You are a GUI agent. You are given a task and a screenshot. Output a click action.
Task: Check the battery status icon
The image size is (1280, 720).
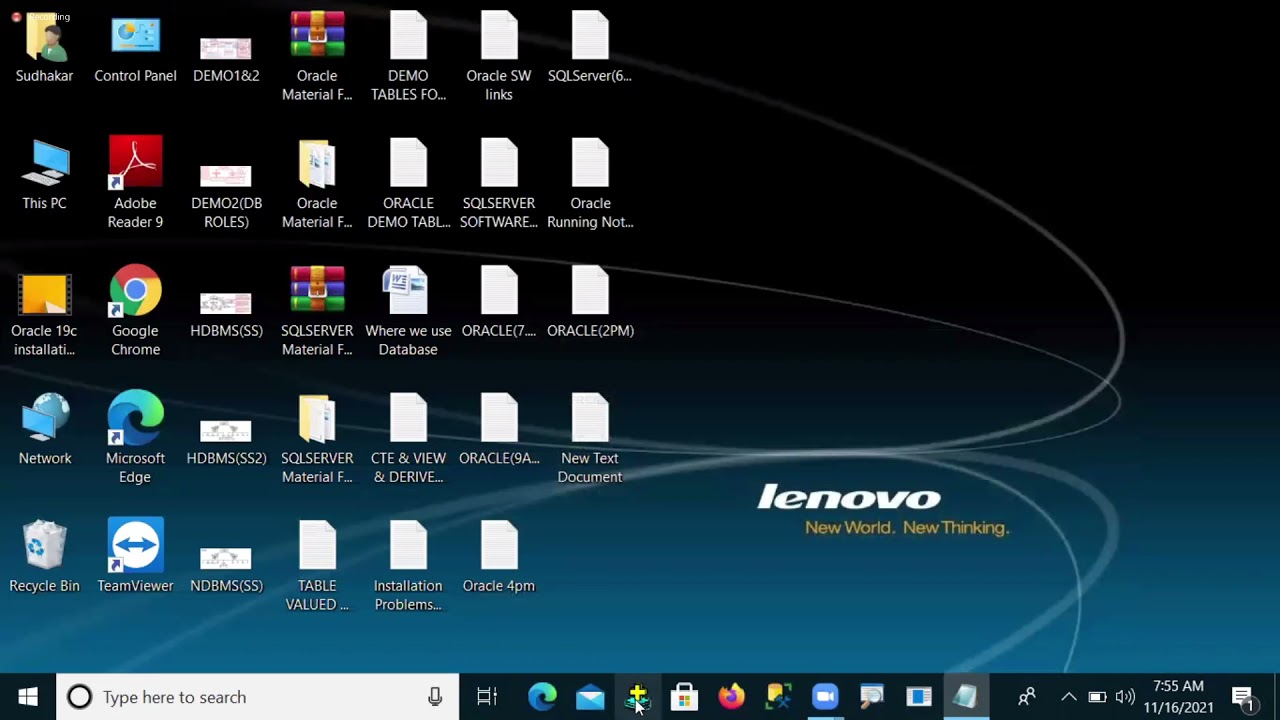pos(1097,697)
